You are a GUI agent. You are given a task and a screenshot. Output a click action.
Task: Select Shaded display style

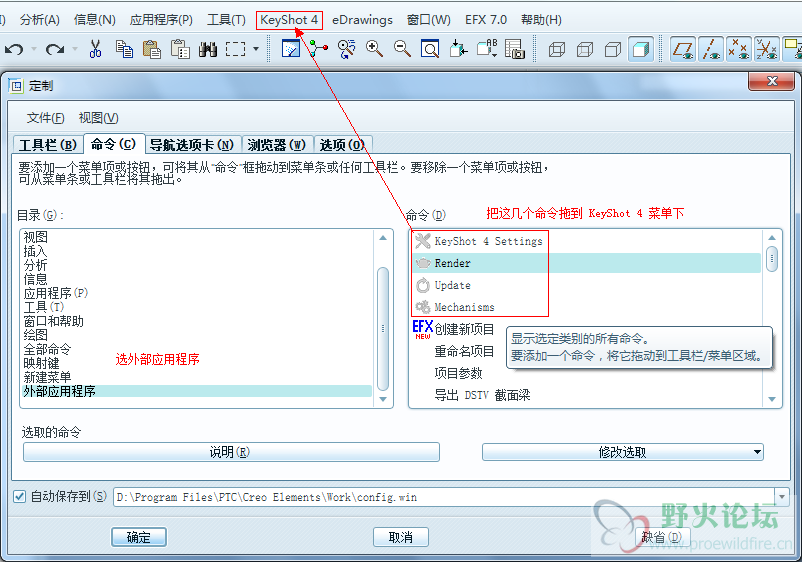(x=641, y=50)
